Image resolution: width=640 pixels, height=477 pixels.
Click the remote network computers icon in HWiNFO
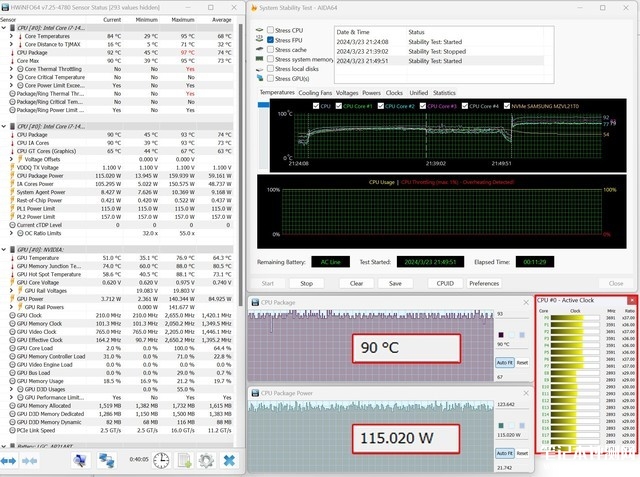(x=107, y=461)
